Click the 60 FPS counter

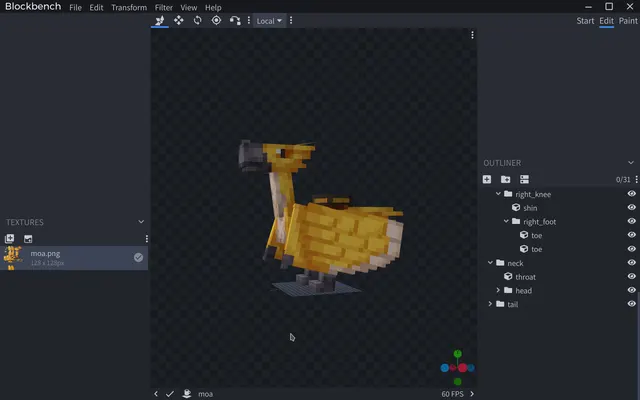[452, 394]
